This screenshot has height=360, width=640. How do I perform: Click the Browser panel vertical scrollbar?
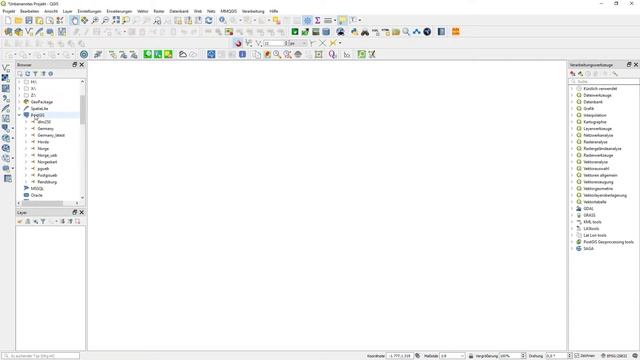pyautogui.click(x=83, y=109)
